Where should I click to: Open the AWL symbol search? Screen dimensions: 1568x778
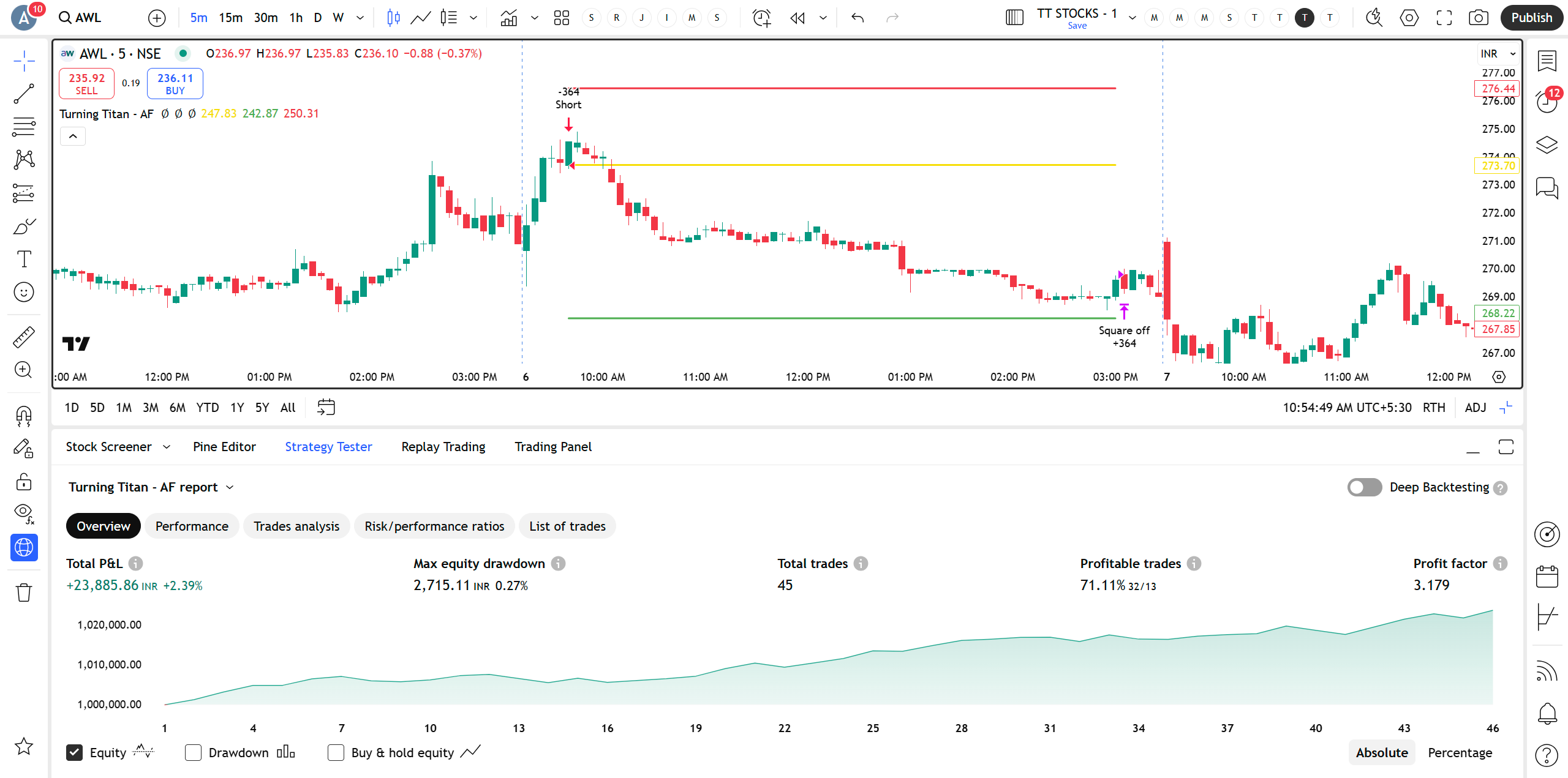(x=80, y=18)
